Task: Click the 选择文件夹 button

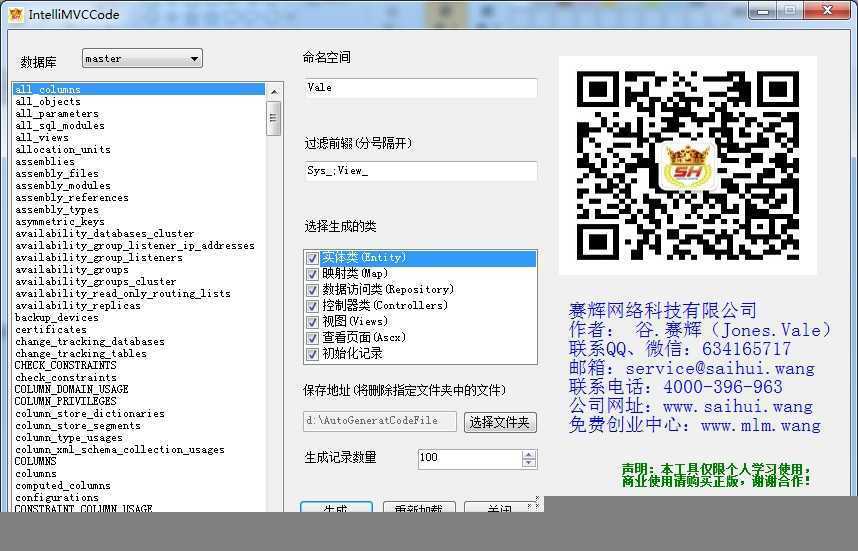Action: point(500,422)
